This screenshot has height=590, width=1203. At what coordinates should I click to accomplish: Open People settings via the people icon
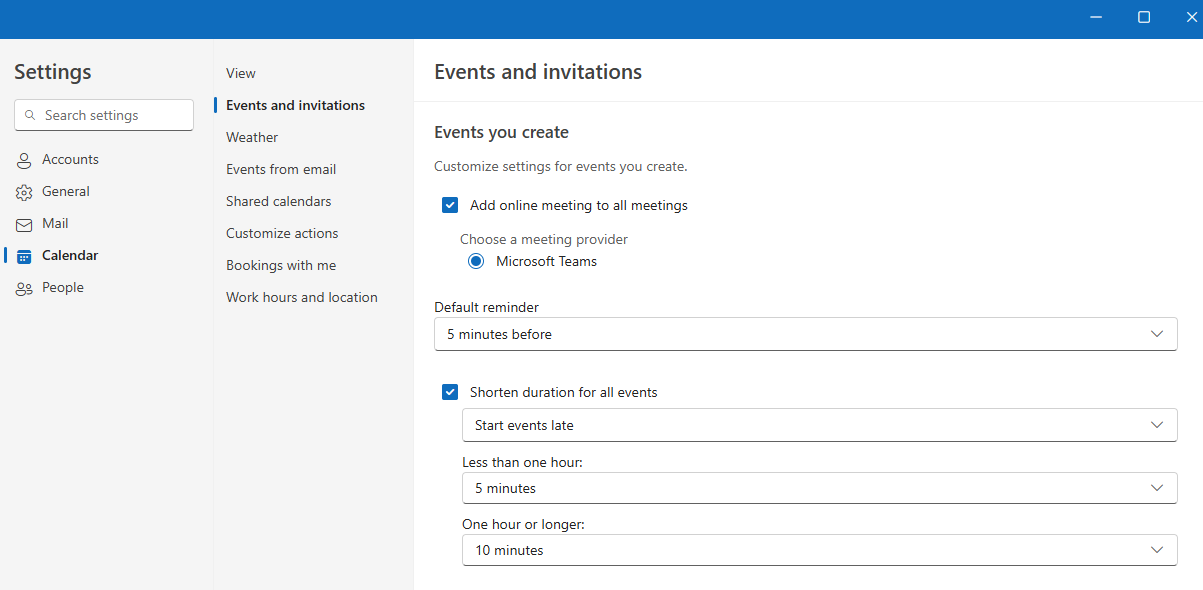pos(23,287)
